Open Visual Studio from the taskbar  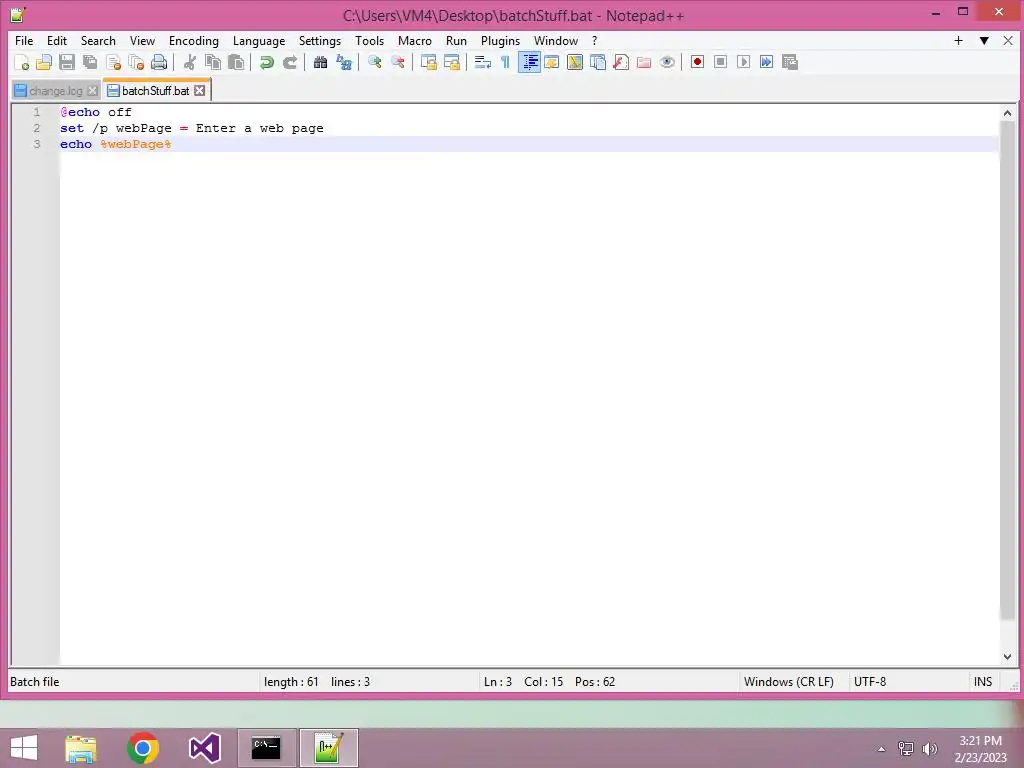pyautogui.click(x=204, y=748)
